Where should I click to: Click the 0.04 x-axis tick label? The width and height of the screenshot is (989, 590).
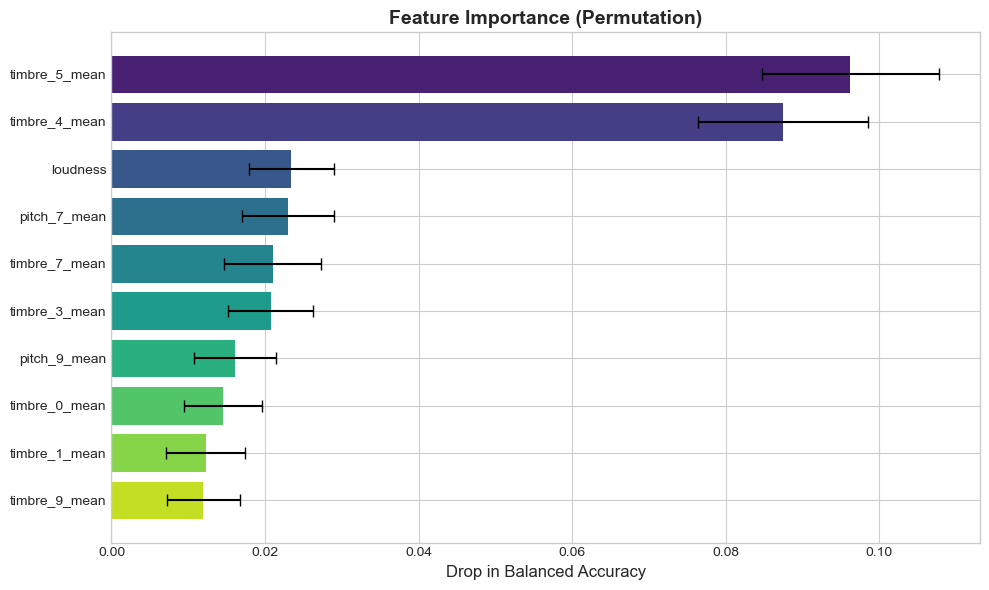[x=419, y=552]
